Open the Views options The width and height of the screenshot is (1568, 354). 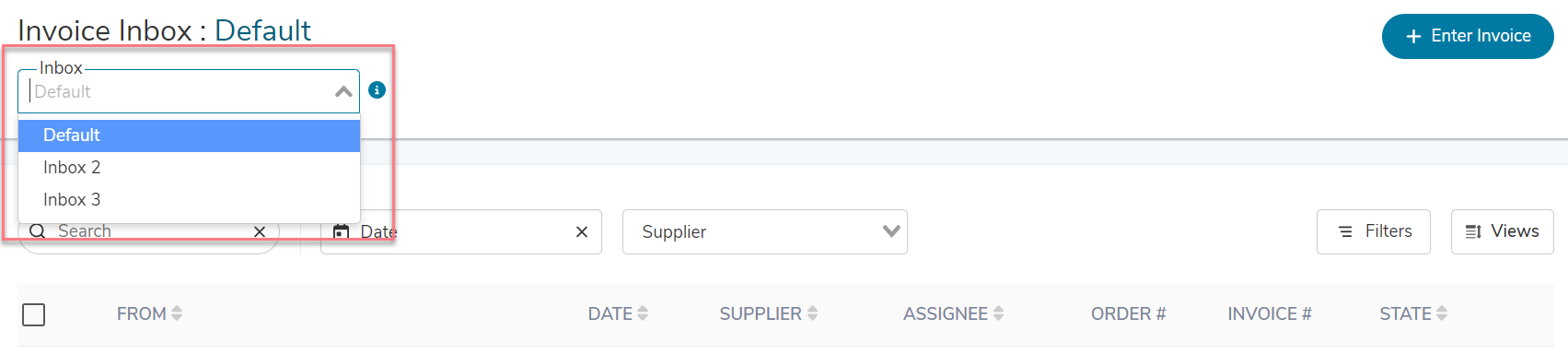click(1503, 231)
